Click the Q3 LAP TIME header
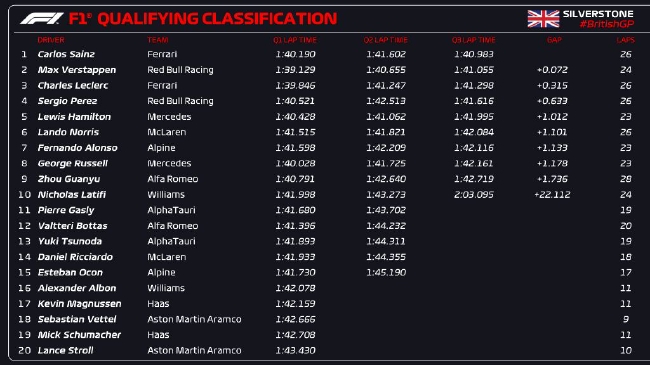The width and height of the screenshot is (650, 365). click(473, 40)
